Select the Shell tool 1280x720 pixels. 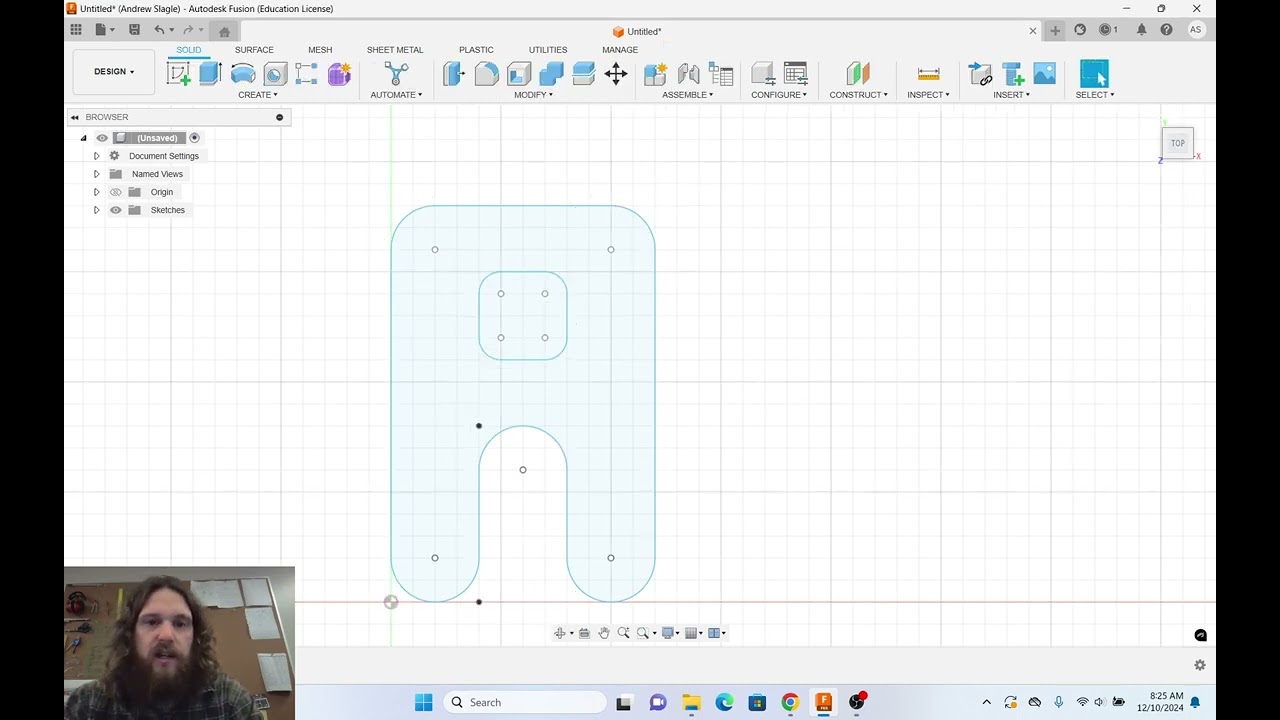click(519, 73)
